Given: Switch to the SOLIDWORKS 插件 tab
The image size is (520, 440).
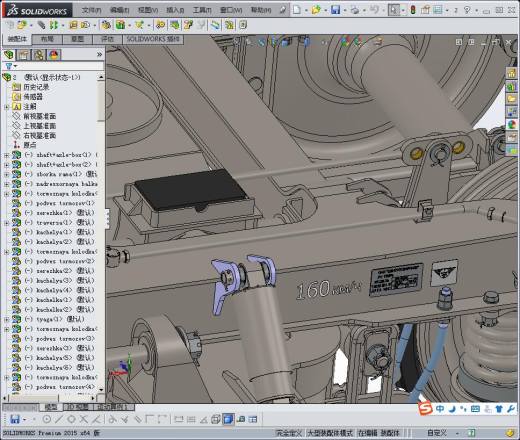Looking at the screenshot, I should tap(153, 39).
